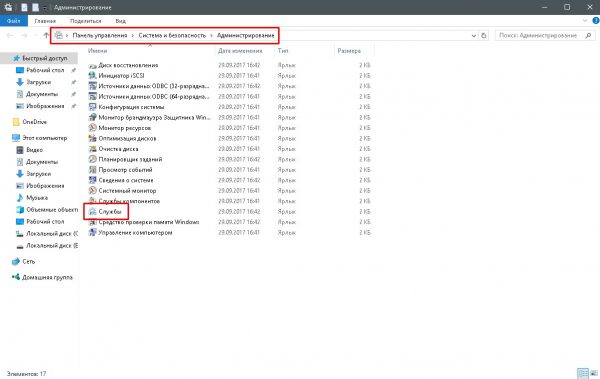
Task: Switch to the Главная ribbon tab
Action: click(x=45, y=21)
